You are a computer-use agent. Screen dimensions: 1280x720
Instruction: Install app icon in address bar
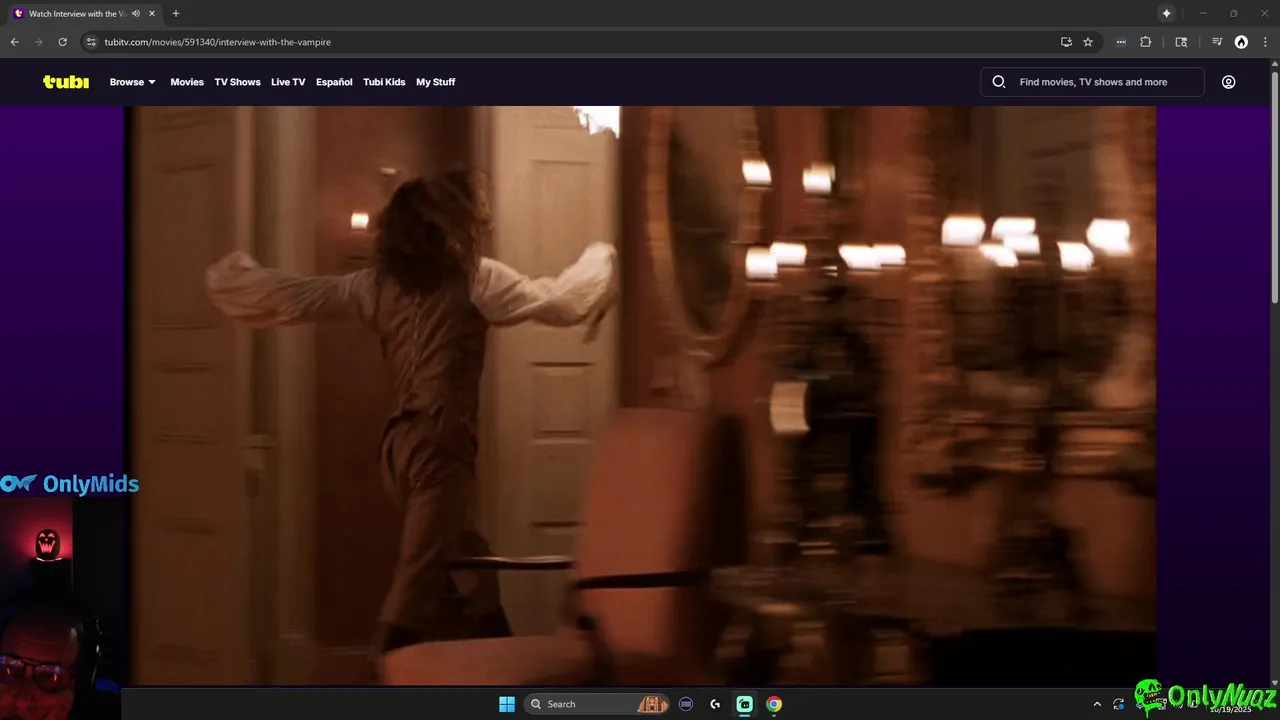point(1066,42)
